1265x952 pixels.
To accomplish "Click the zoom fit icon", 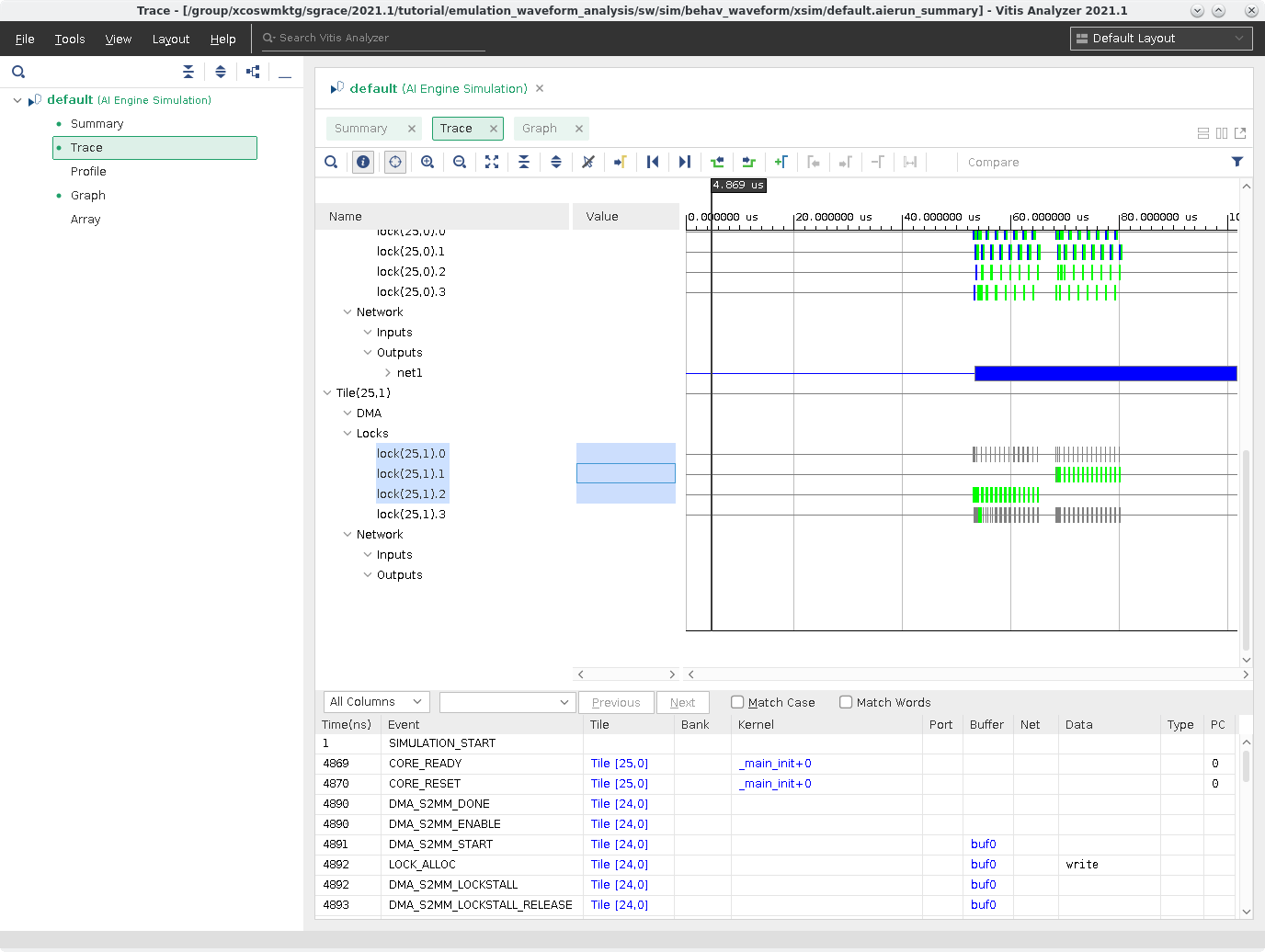I will point(492,162).
